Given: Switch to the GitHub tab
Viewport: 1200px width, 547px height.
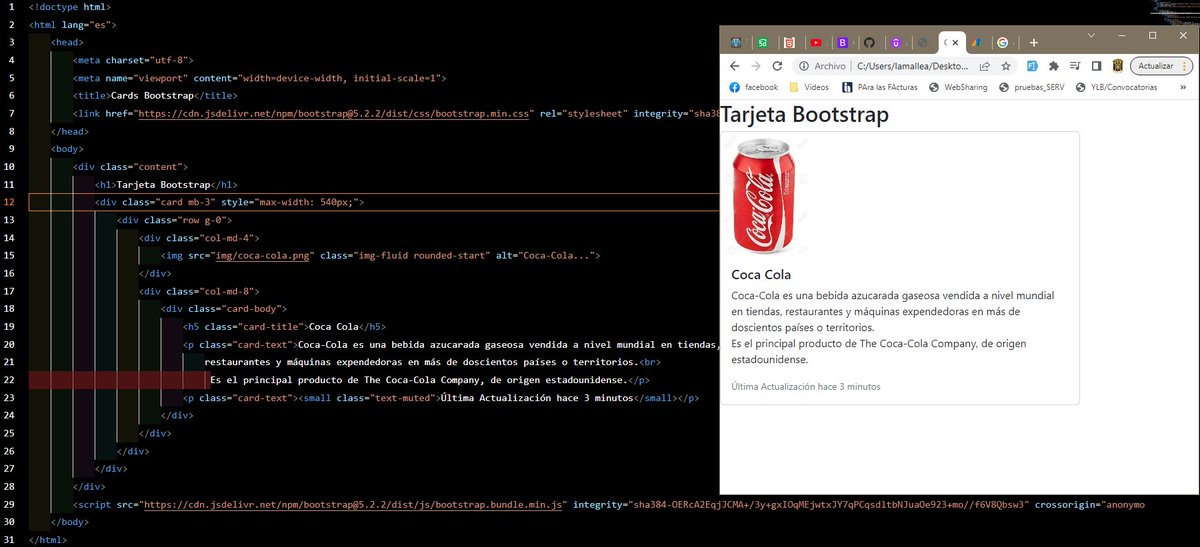Looking at the screenshot, I should (869, 43).
